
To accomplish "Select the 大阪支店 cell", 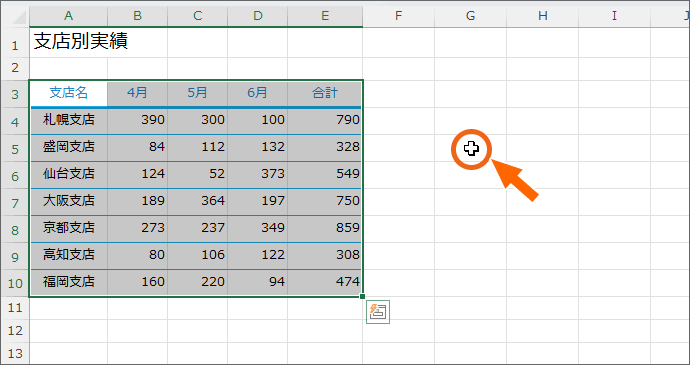I will [x=68, y=202].
